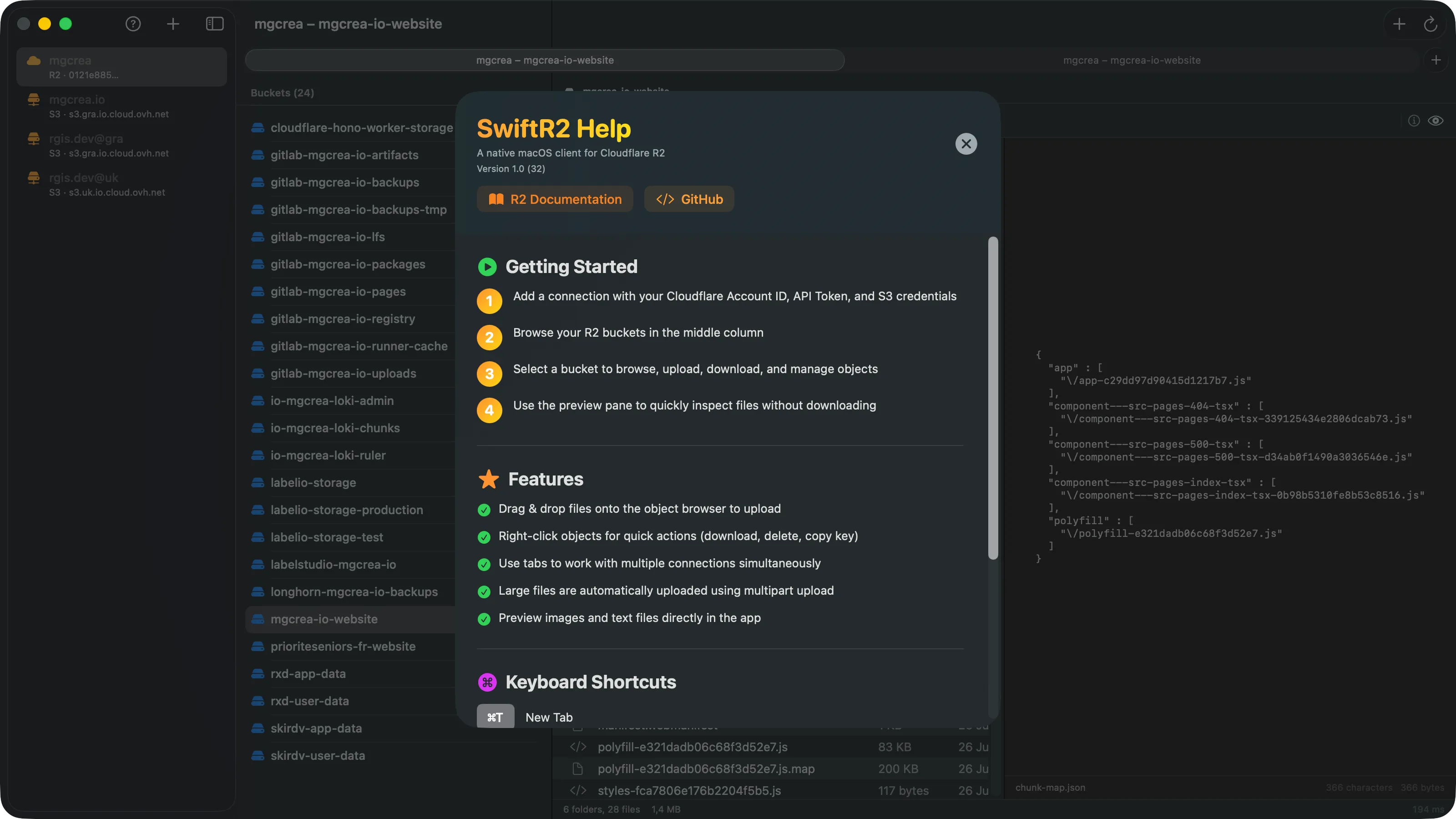Click the file info icon
Screen dimensions: 1456x819
click(x=1414, y=121)
